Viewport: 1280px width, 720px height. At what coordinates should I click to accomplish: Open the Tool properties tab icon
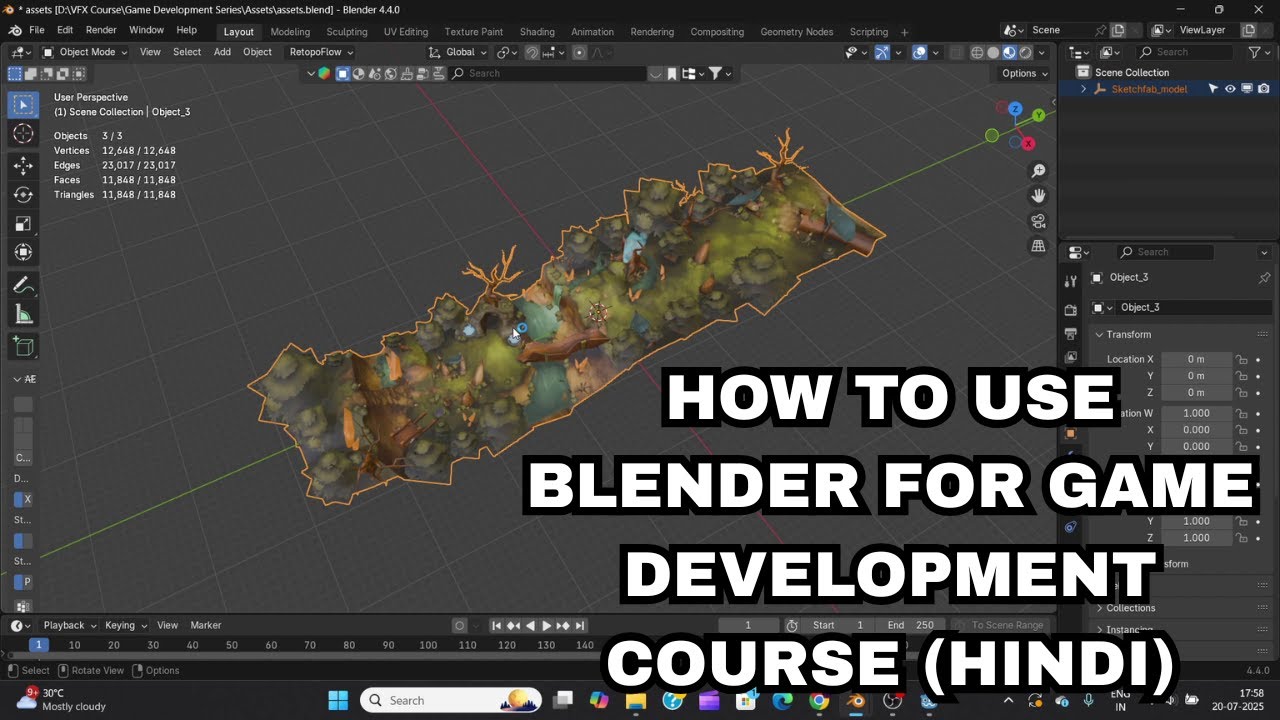click(x=1071, y=282)
